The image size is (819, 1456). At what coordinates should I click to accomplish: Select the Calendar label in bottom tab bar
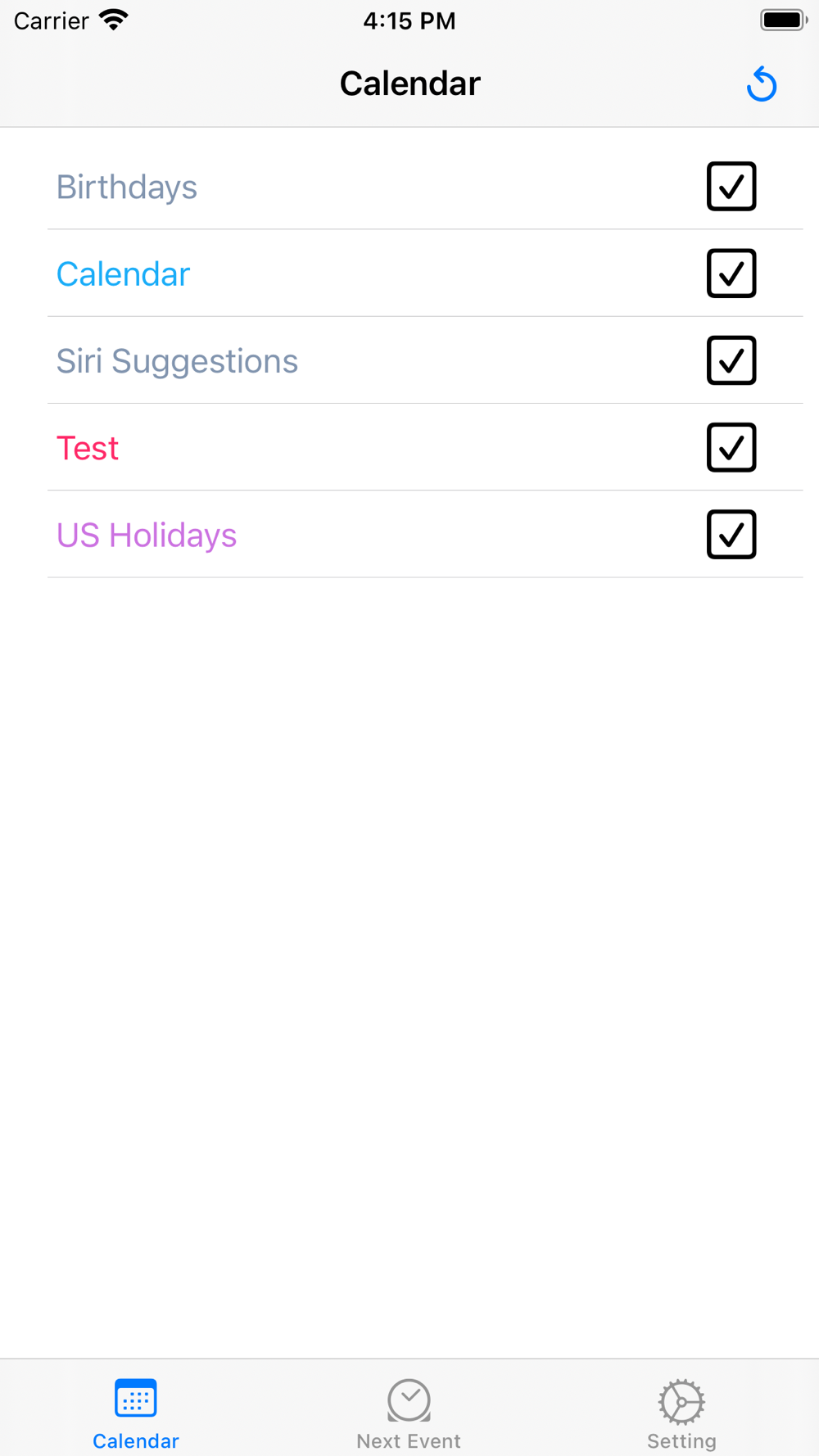pos(136,1440)
